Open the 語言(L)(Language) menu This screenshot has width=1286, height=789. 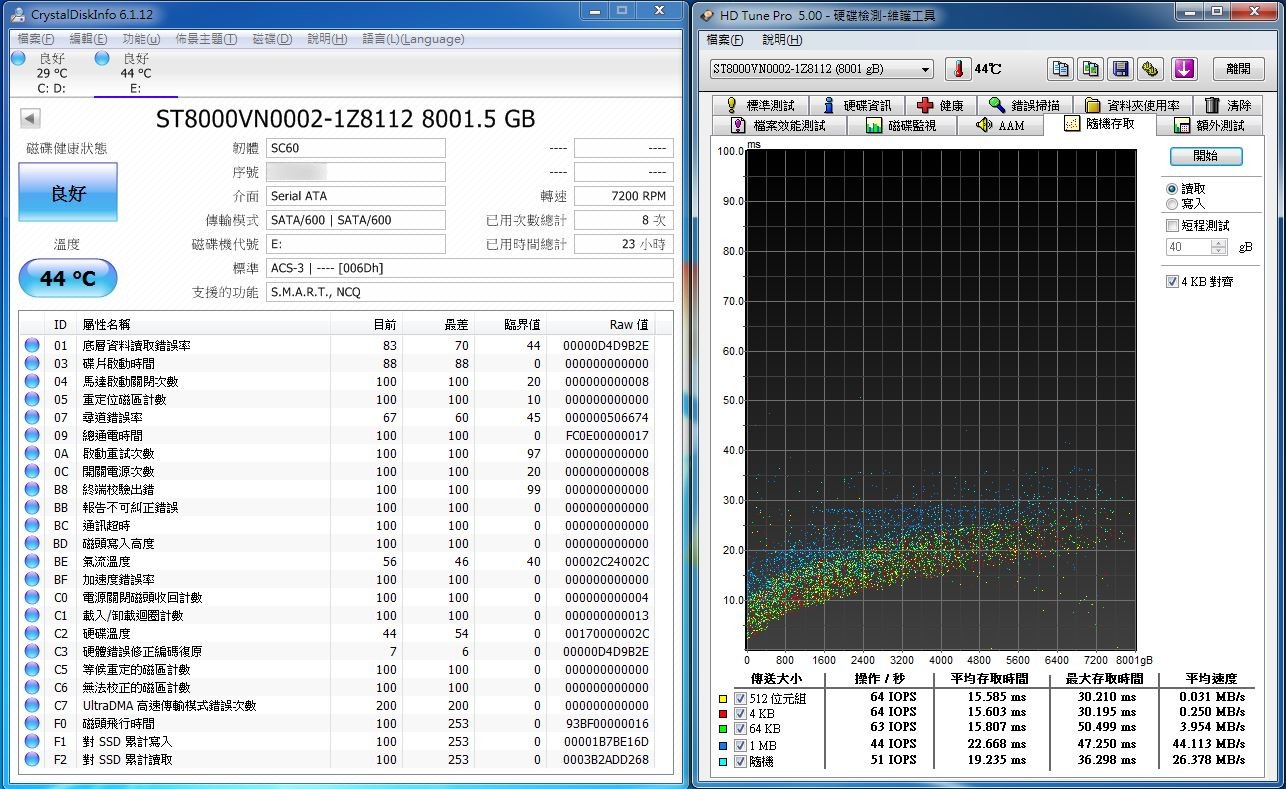coord(413,39)
